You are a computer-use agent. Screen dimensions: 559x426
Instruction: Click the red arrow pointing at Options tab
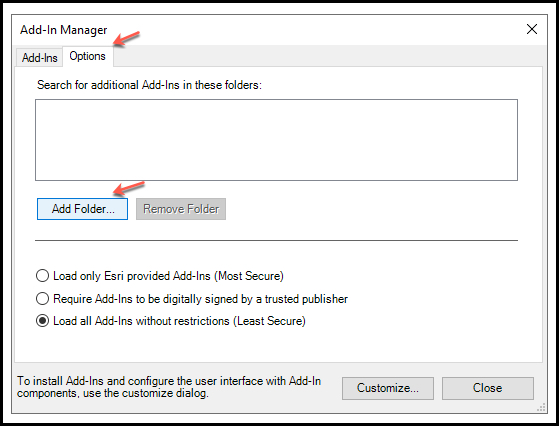127,39
